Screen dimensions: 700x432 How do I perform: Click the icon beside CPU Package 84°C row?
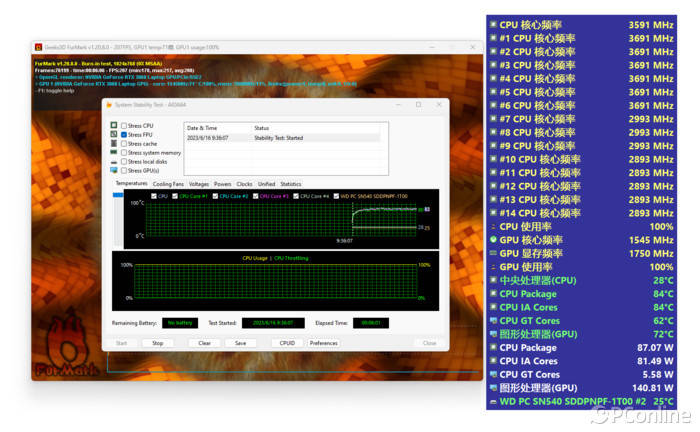[493, 294]
